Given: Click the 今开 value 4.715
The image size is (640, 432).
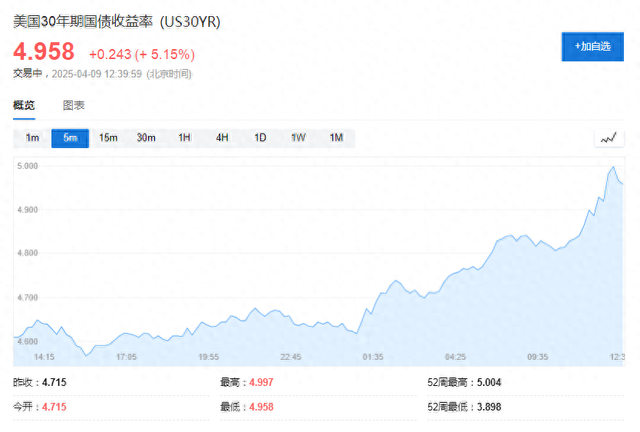Looking at the screenshot, I should coord(54,407).
